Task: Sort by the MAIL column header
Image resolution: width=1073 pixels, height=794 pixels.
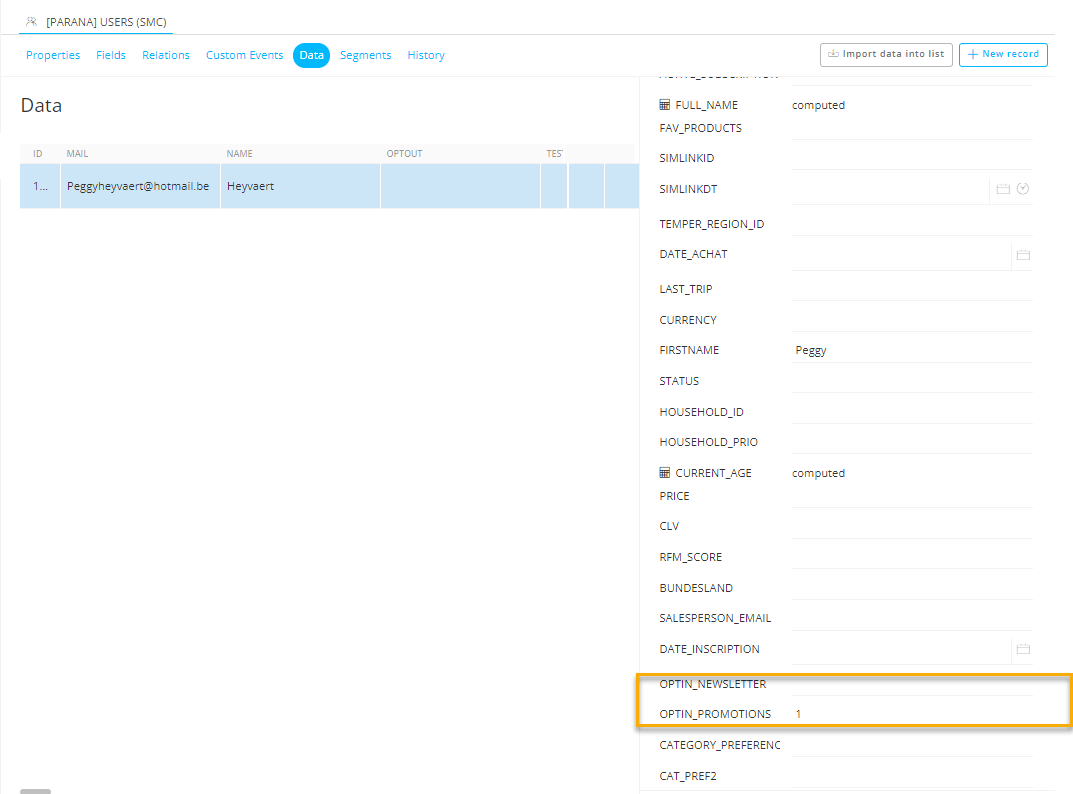Action: [77, 154]
